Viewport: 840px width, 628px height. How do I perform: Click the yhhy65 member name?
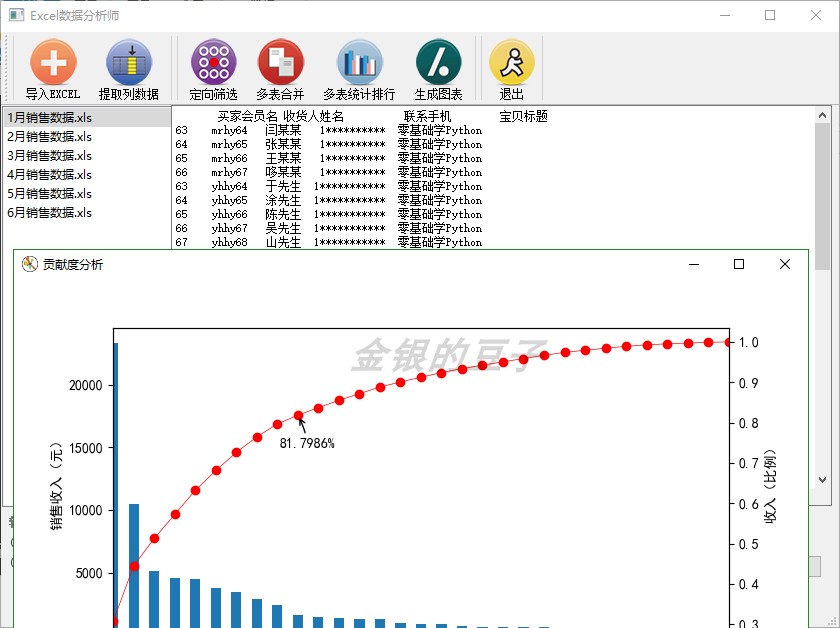[x=229, y=200]
